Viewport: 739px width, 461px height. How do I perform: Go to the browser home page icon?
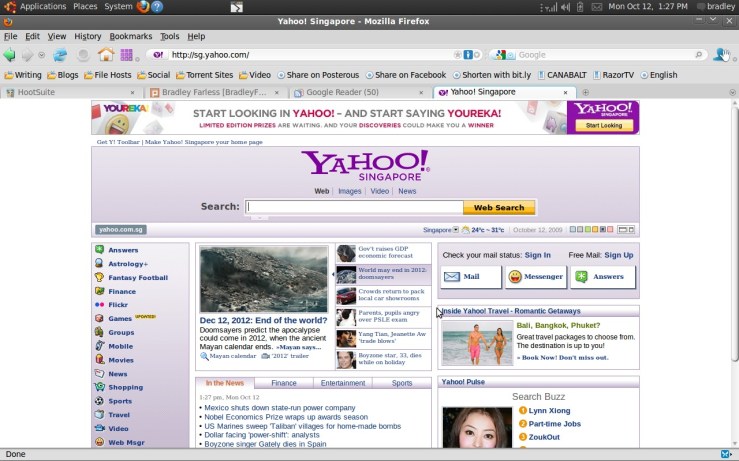click(106, 55)
